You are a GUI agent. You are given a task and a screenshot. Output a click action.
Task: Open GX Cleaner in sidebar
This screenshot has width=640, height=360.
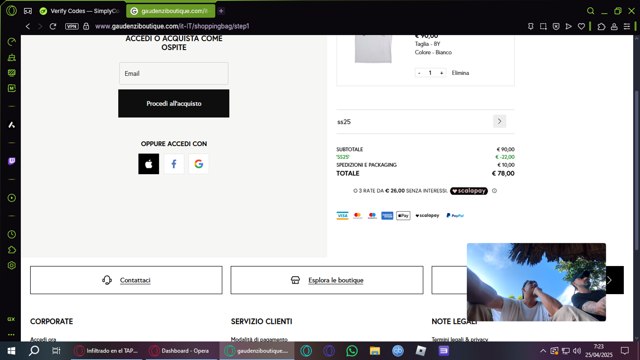point(11,58)
